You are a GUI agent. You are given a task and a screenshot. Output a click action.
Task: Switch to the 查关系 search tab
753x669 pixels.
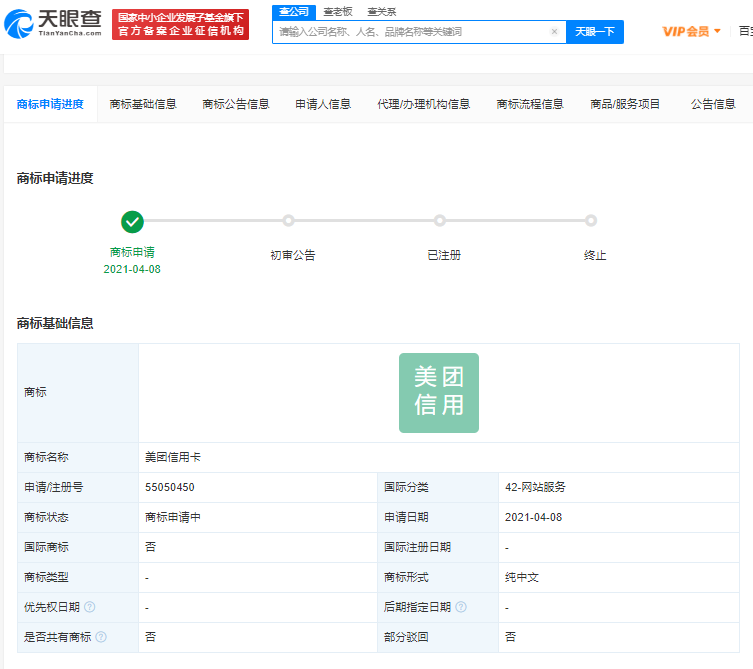click(381, 11)
